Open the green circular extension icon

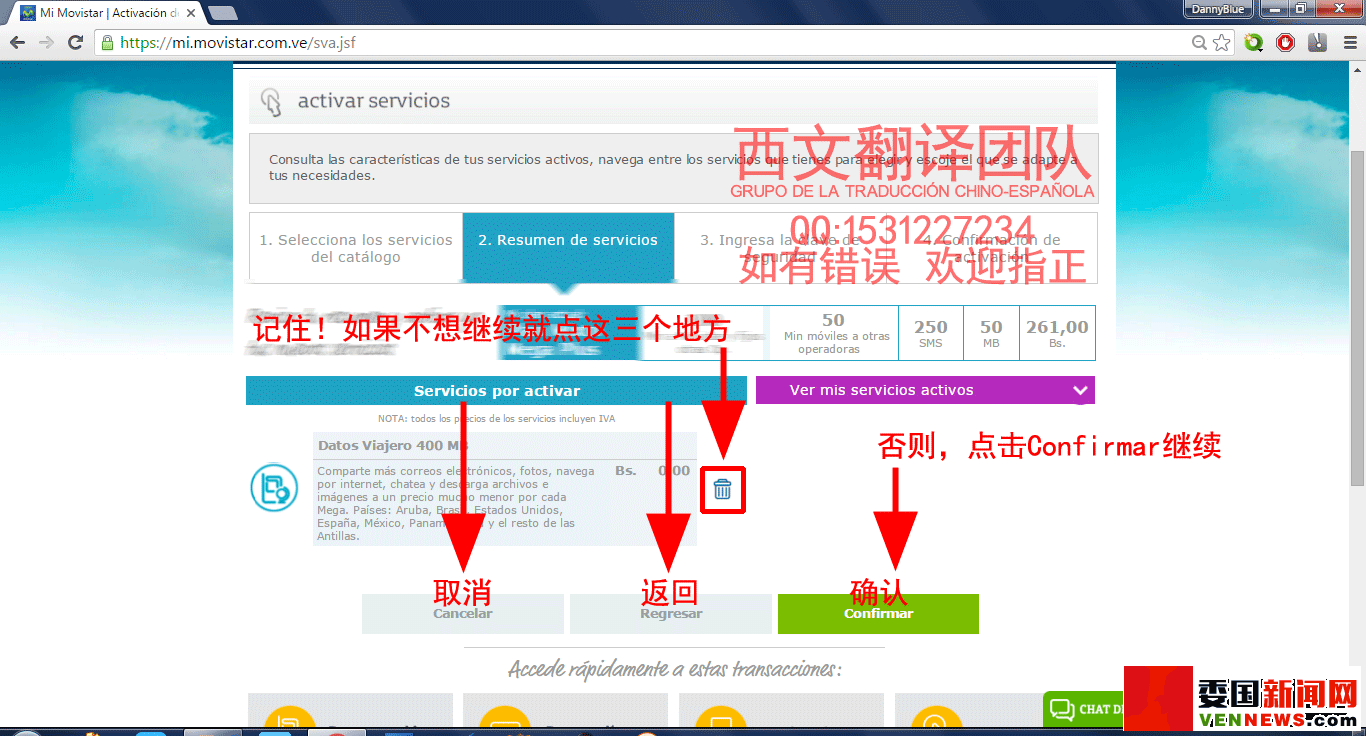pyautogui.click(x=1254, y=43)
